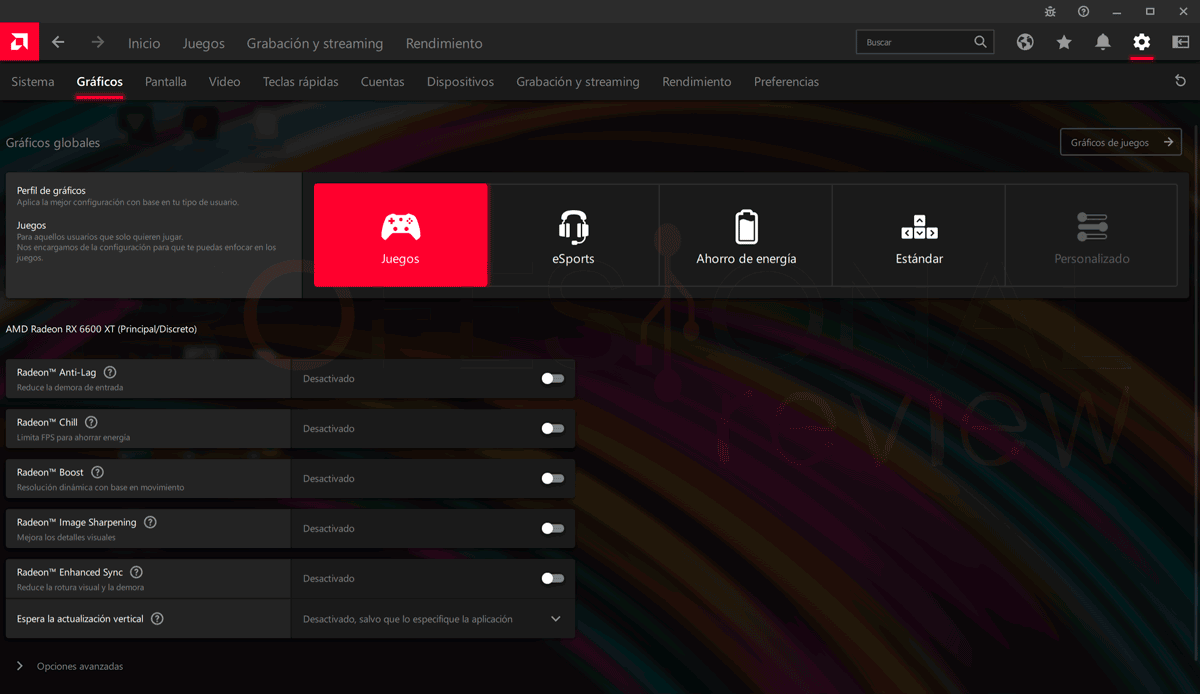The height and width of the screenshot is (694, 1200).
Task: Click the 'Perfil de gráficos' label
Action: [x=51, y=190]
